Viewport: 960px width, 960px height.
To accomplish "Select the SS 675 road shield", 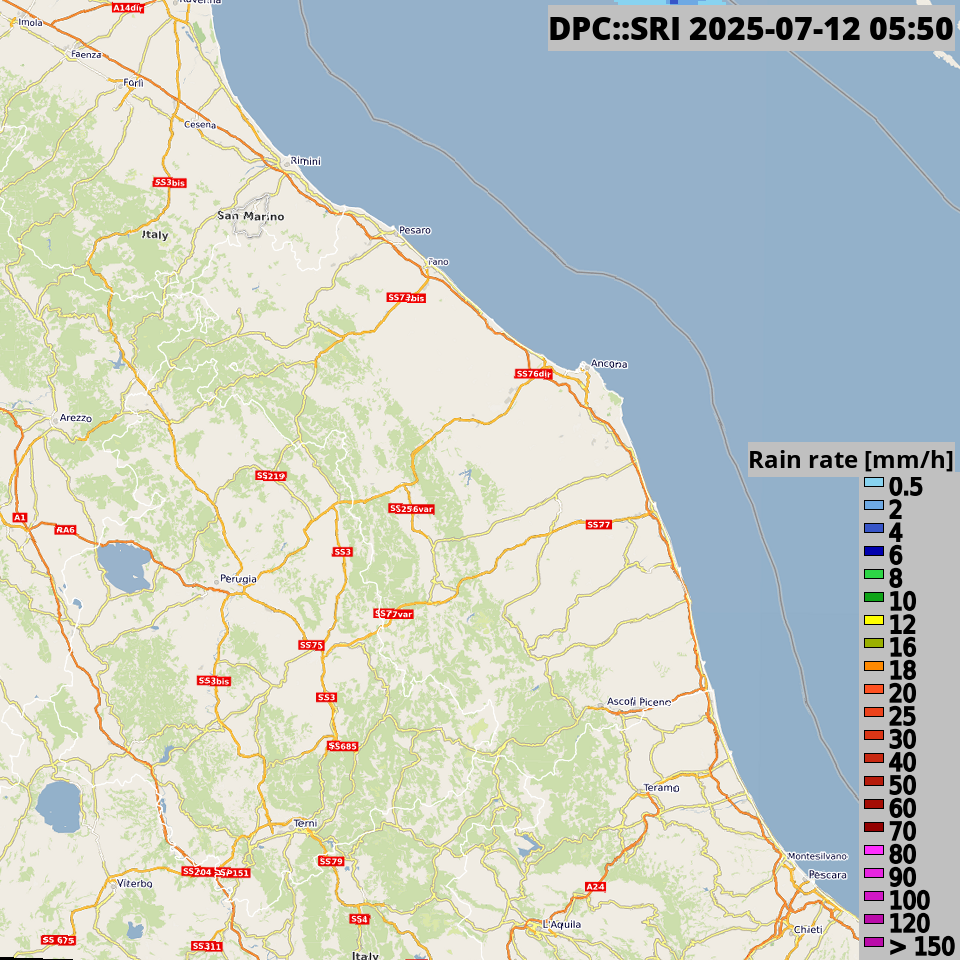I will 58,940.
